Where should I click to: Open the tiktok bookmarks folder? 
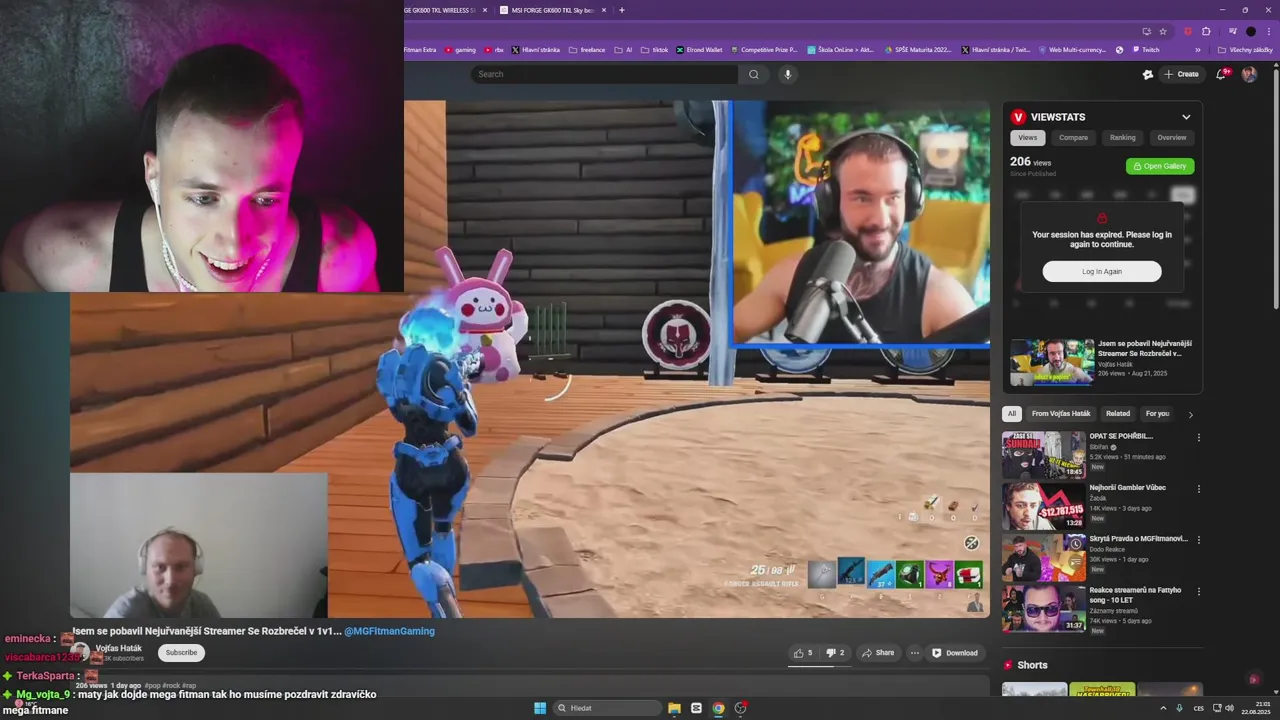pos(654,50)
